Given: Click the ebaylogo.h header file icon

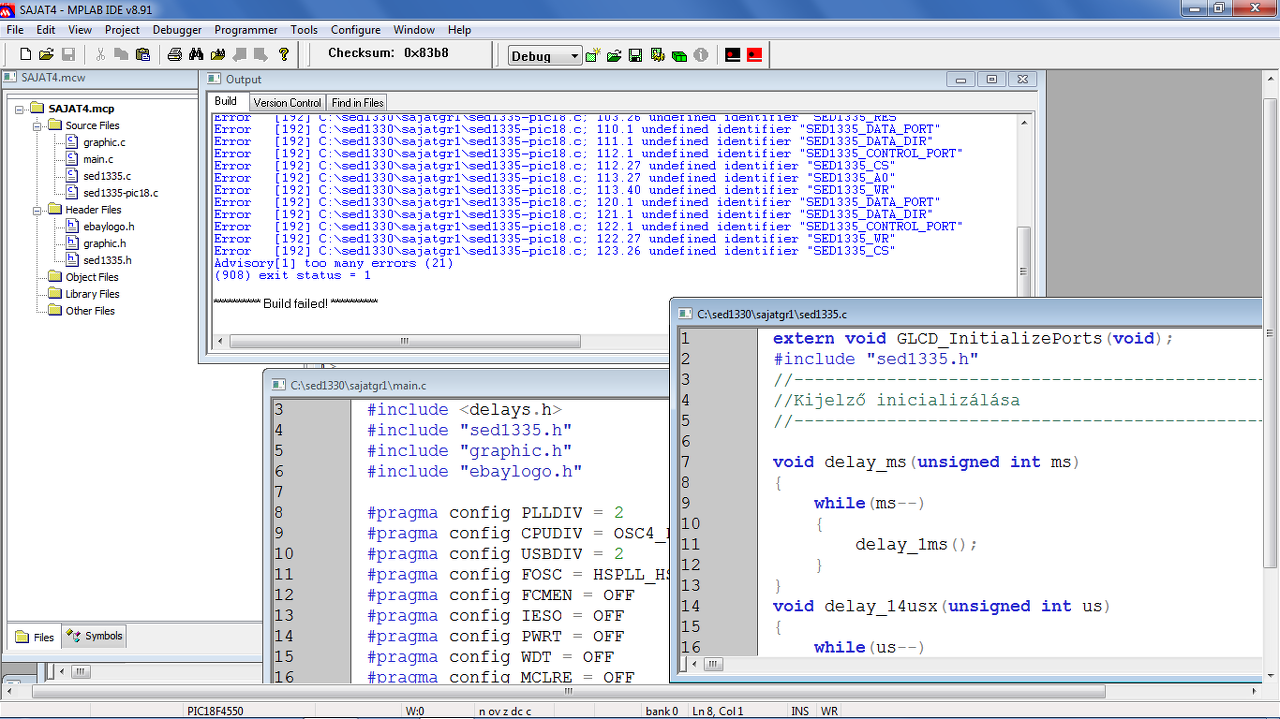Looking at the screenshot, I should pos(72,226).
